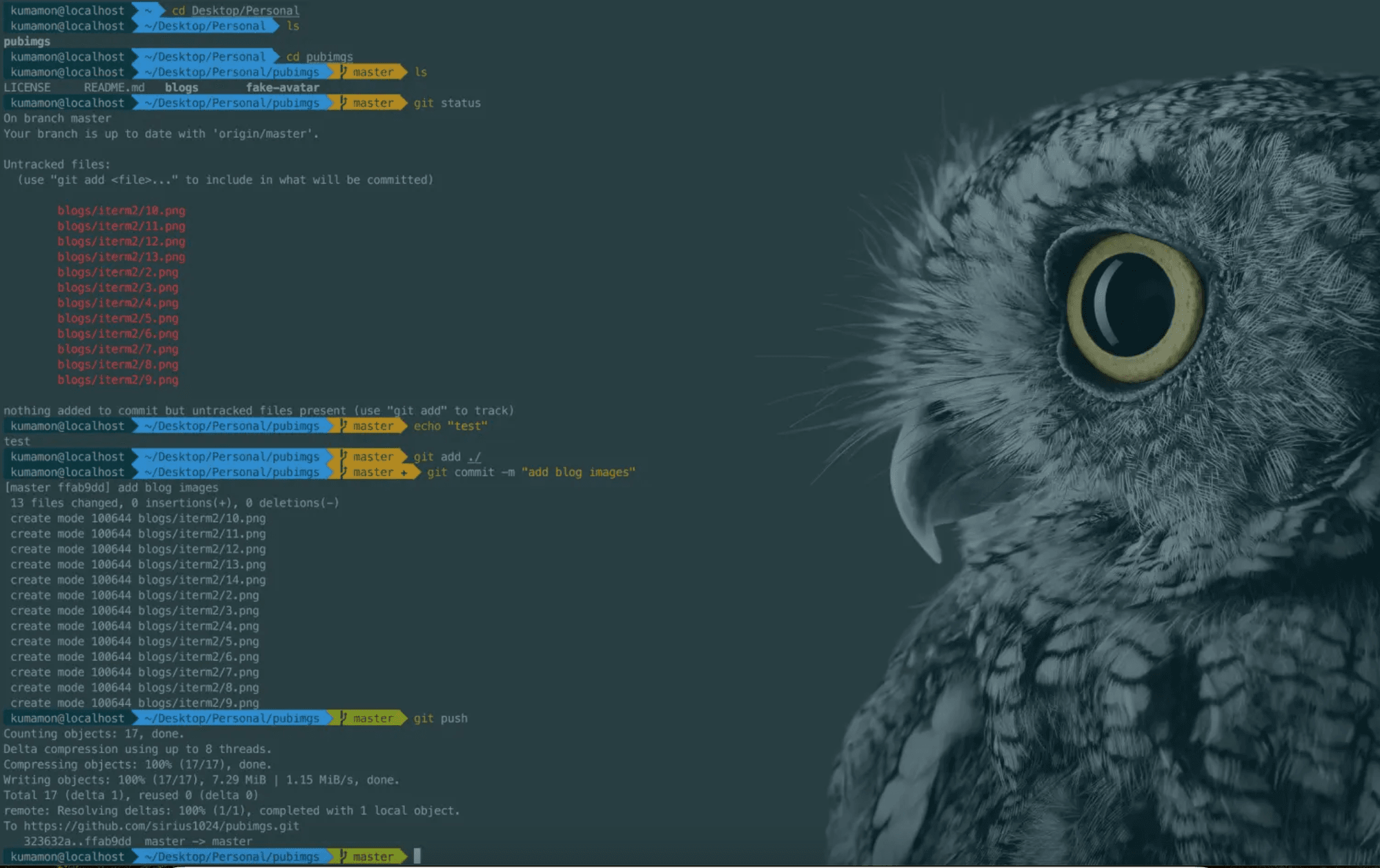Screen dimensions: 1380x868
Task: Select red untracked file blogs/iterm2/5.png
Action: click(x=118, y=318)
